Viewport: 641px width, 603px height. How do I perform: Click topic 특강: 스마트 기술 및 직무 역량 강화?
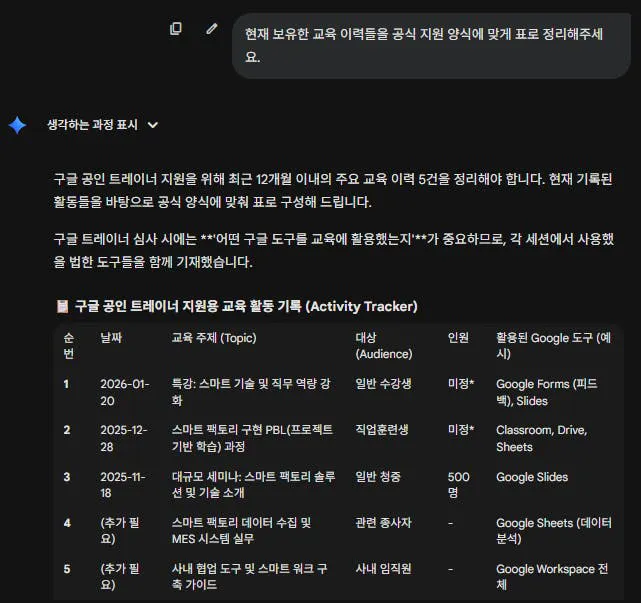[251, 392]
